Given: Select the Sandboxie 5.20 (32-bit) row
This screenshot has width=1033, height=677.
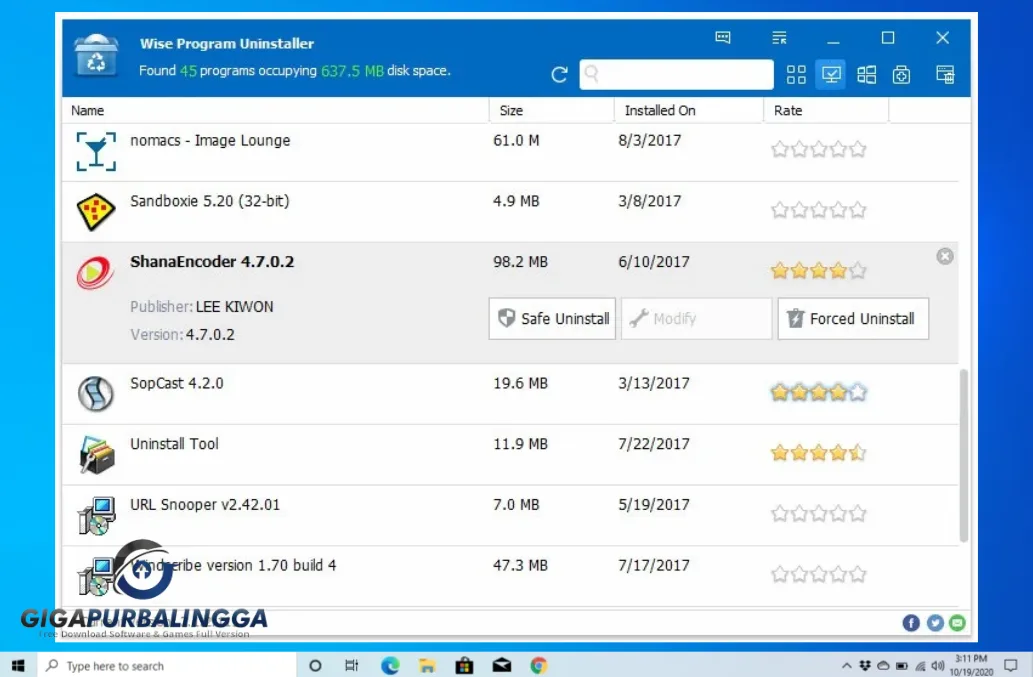Looking at the screenshot, I should click(511, 212).
